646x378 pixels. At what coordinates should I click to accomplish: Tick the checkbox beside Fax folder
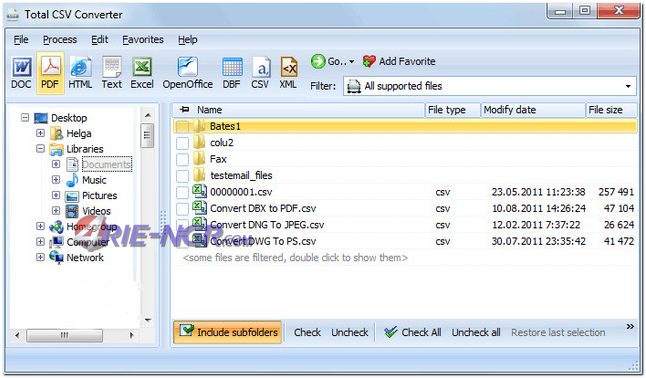click(x=182, y=160)
